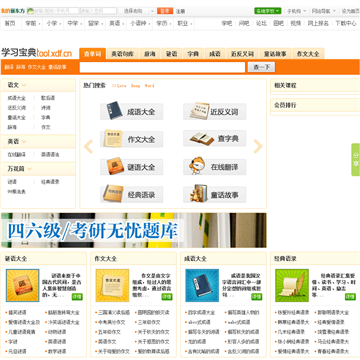Open the 在线翻译 mascot button
This screenshot has height=360, width=360.
point(215,167)
